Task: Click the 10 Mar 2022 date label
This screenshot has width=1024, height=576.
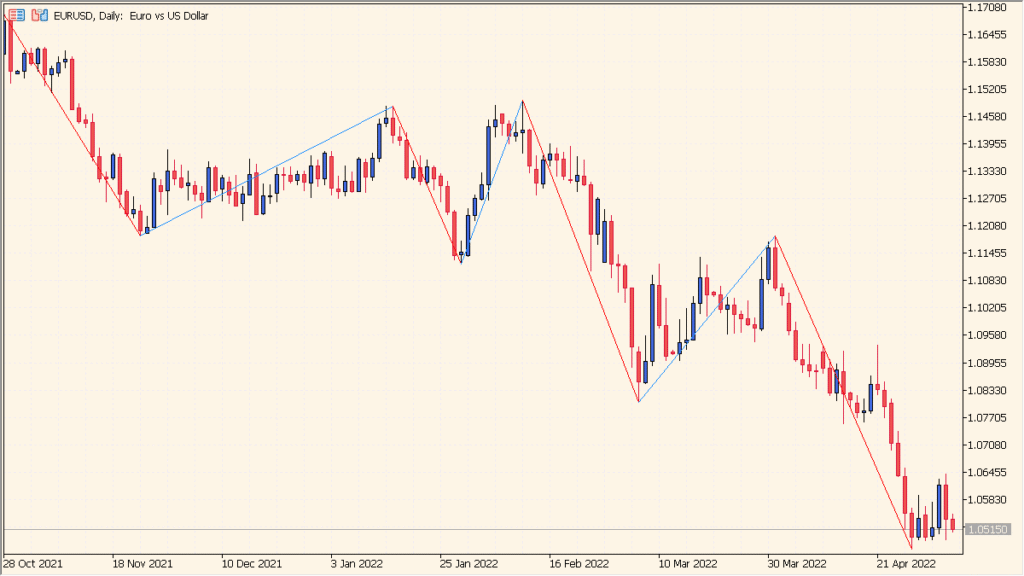Action: (688, 564)
